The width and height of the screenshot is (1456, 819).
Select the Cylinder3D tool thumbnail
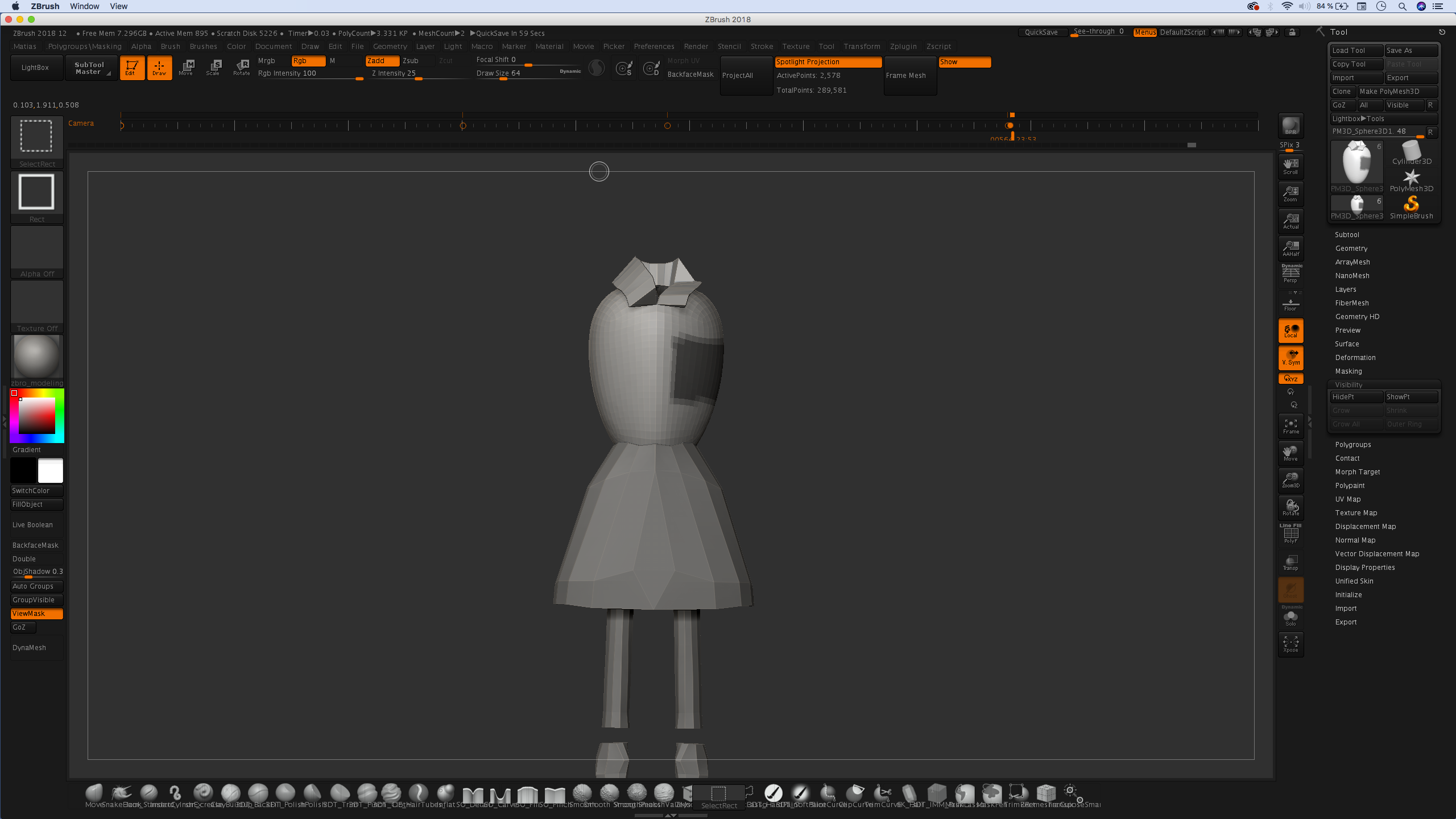(x=1411, y=153)
